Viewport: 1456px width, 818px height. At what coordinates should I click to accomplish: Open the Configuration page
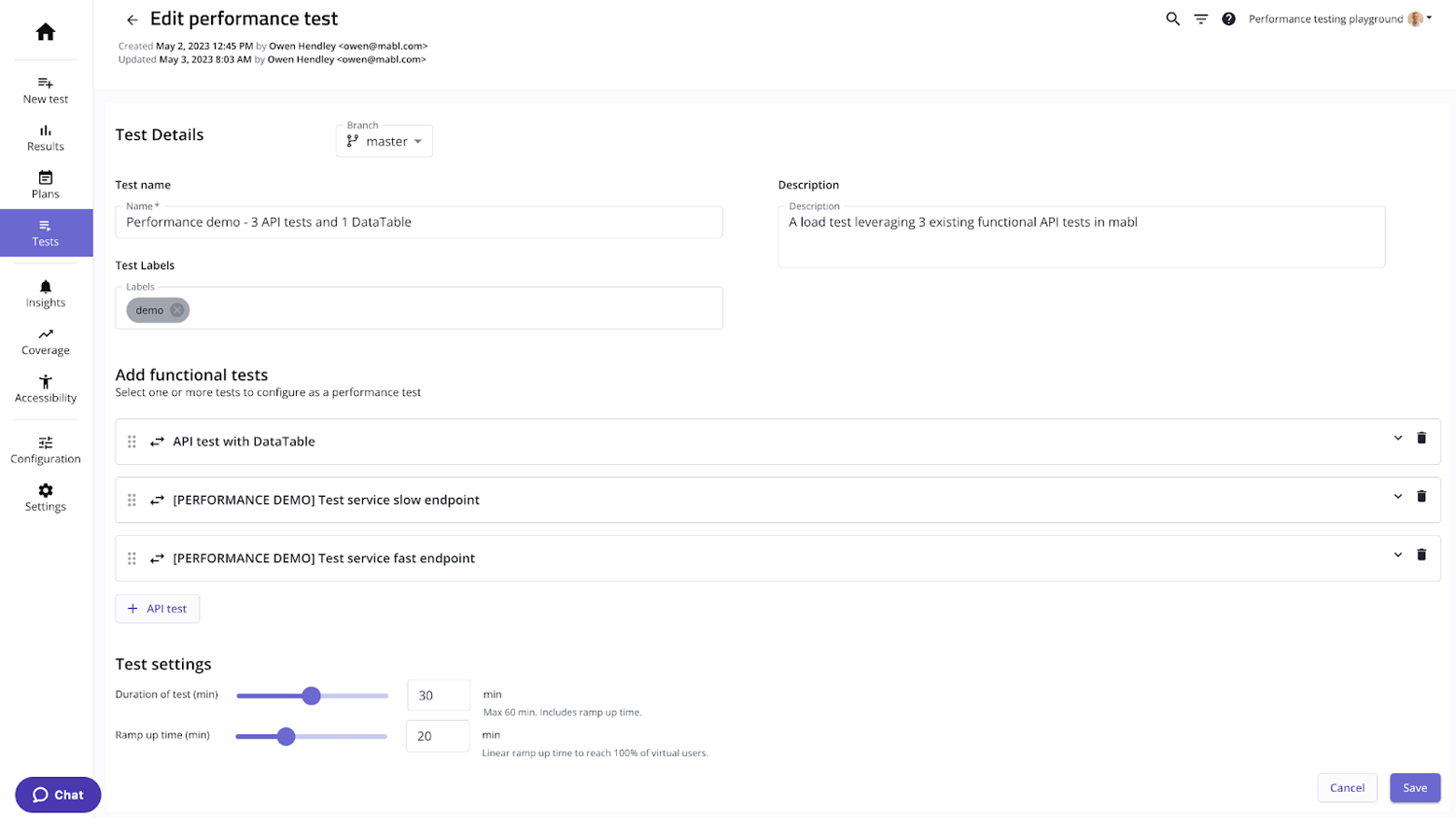click(x=45, y=449)
